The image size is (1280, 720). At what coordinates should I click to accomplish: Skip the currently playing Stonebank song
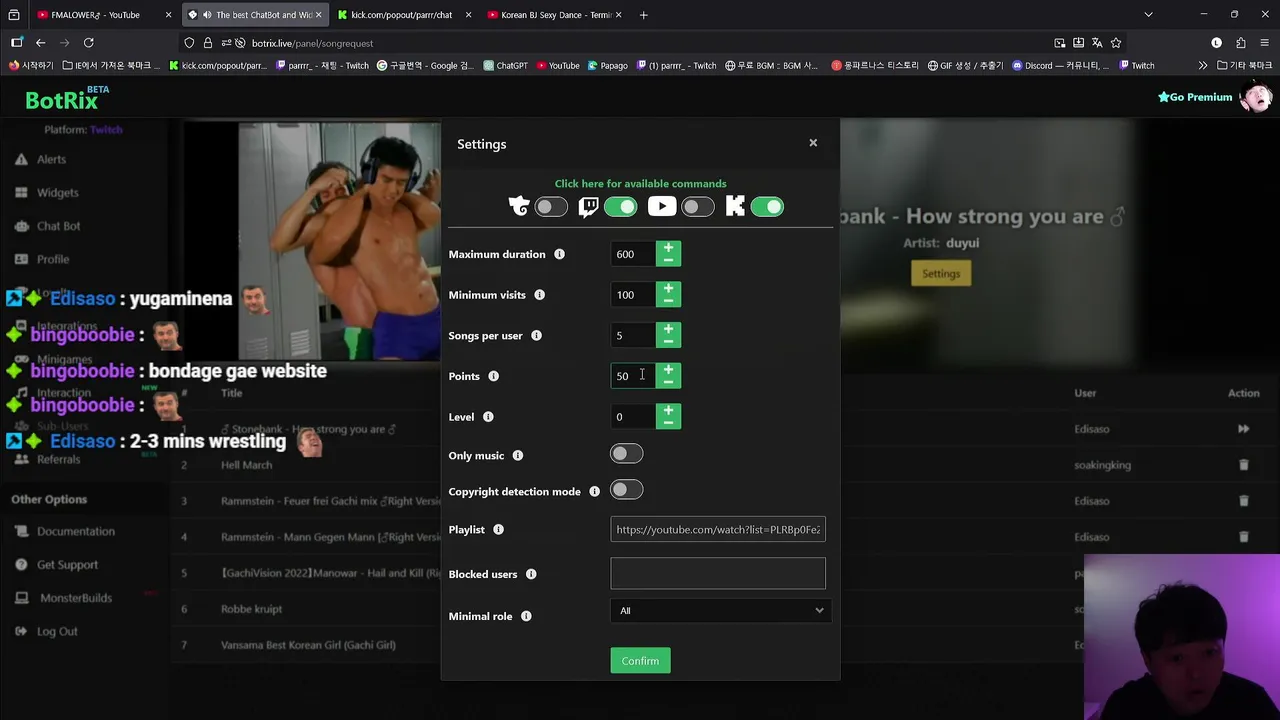(x=1243, y=429)
